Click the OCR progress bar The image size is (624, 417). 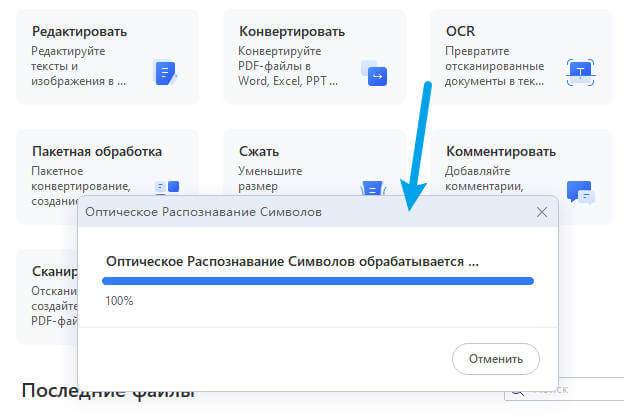(x=318, y=281)
